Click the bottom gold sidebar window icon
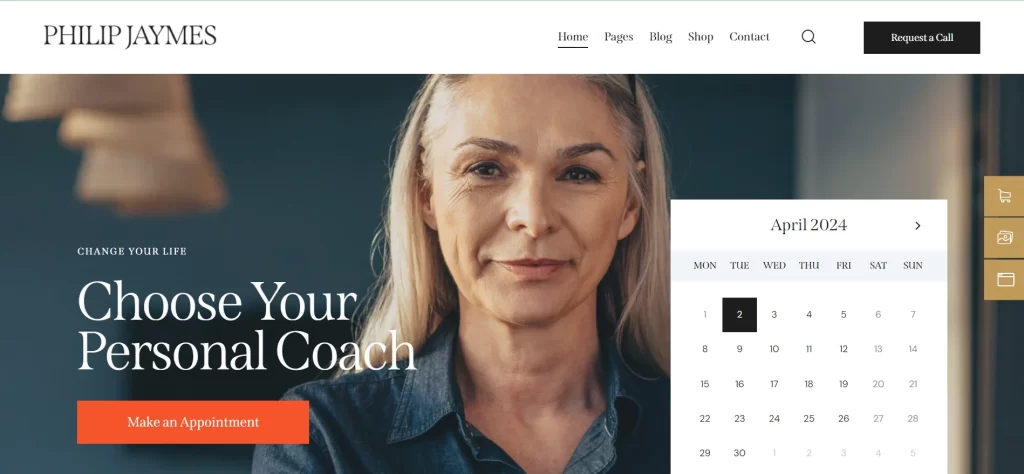Viewport: 1024px width, 474px height. [1004, 279]
